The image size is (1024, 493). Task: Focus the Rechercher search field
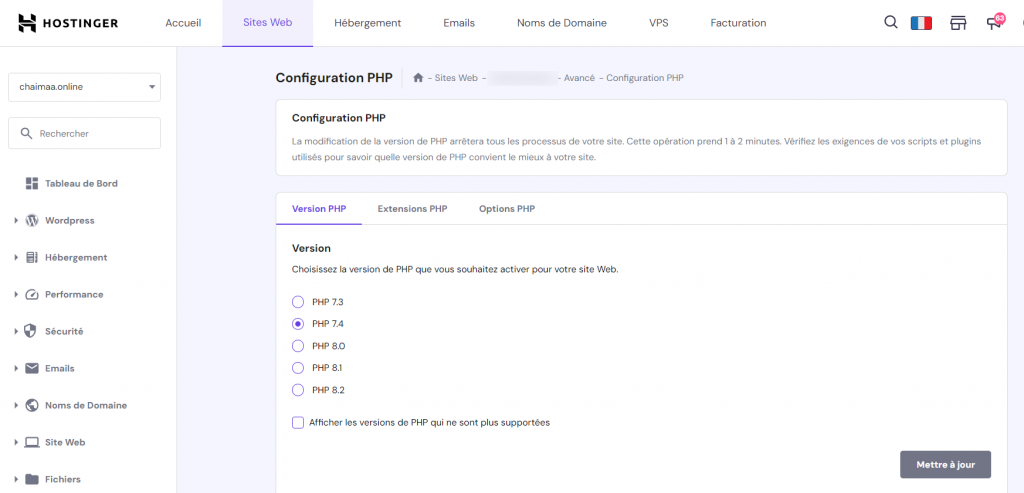pos(84,133)
